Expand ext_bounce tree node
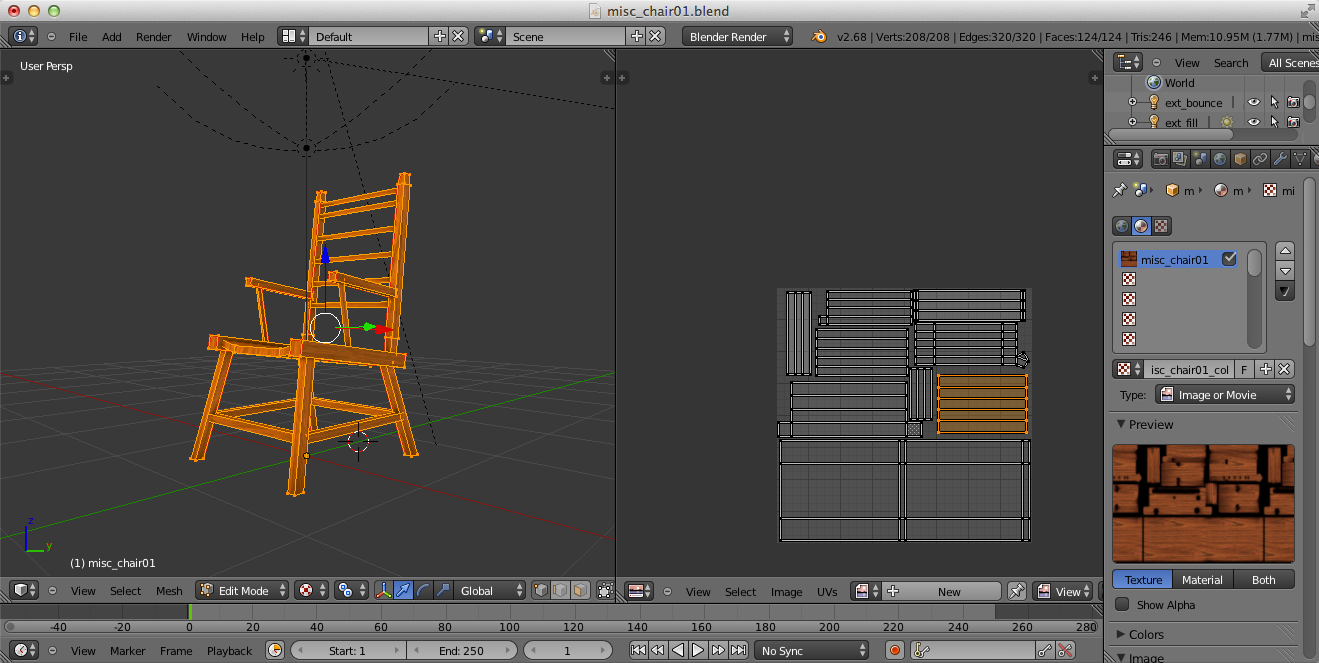This screenshot has height=663, width=1319. pos(1133,102)
